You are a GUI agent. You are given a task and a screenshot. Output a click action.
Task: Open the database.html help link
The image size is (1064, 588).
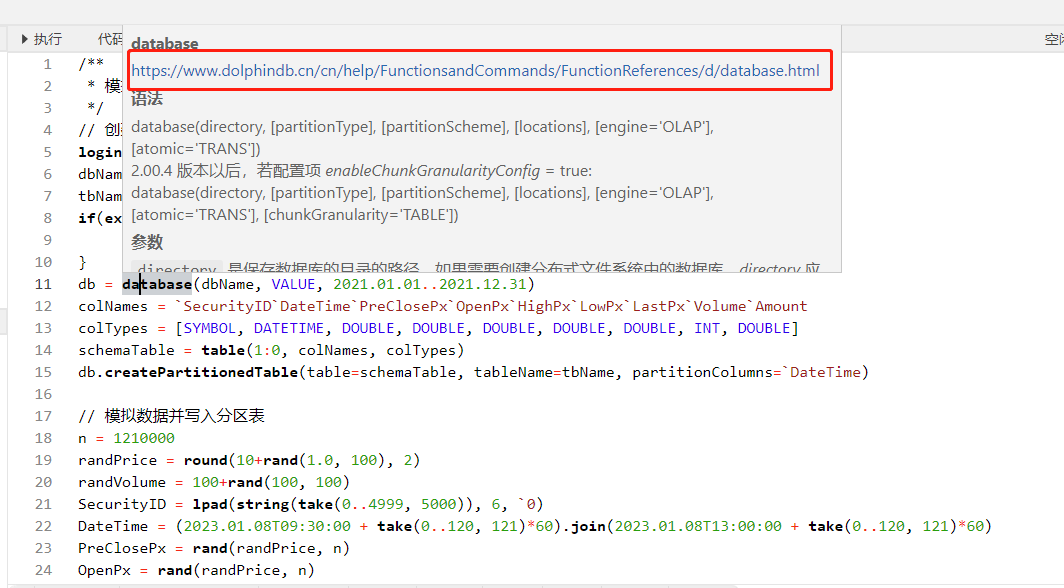(x=475, y=71)
